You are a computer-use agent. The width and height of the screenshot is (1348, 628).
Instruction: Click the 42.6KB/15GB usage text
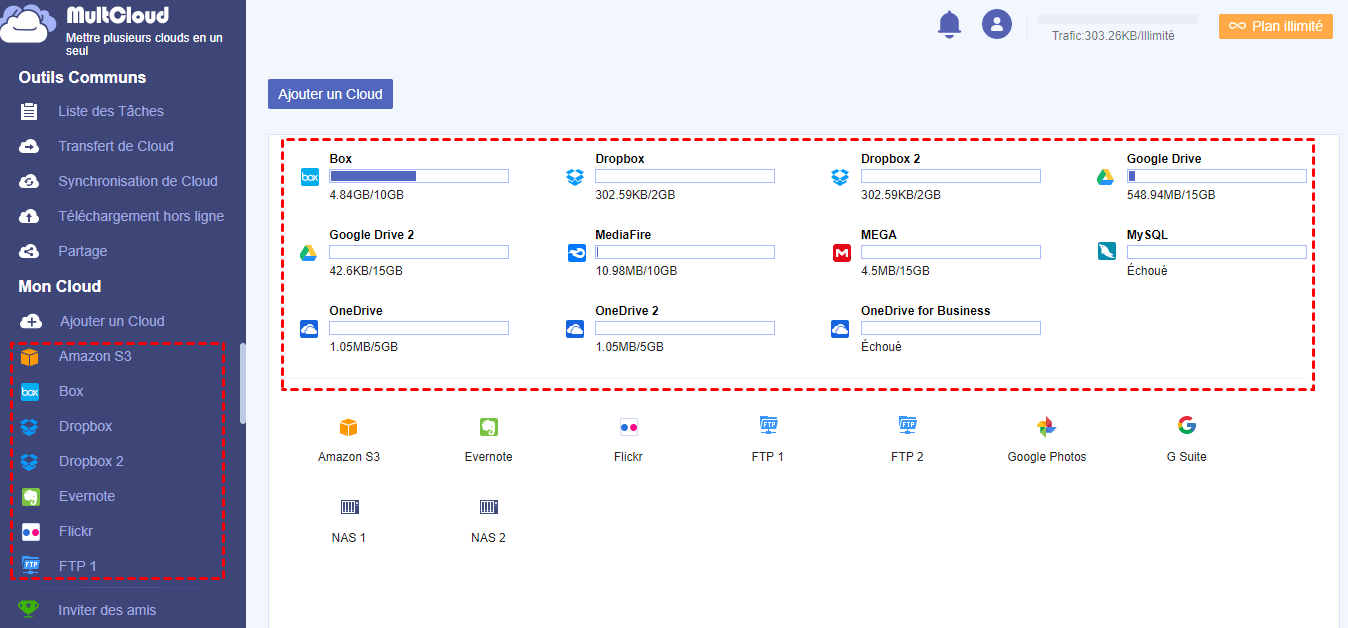366,271
